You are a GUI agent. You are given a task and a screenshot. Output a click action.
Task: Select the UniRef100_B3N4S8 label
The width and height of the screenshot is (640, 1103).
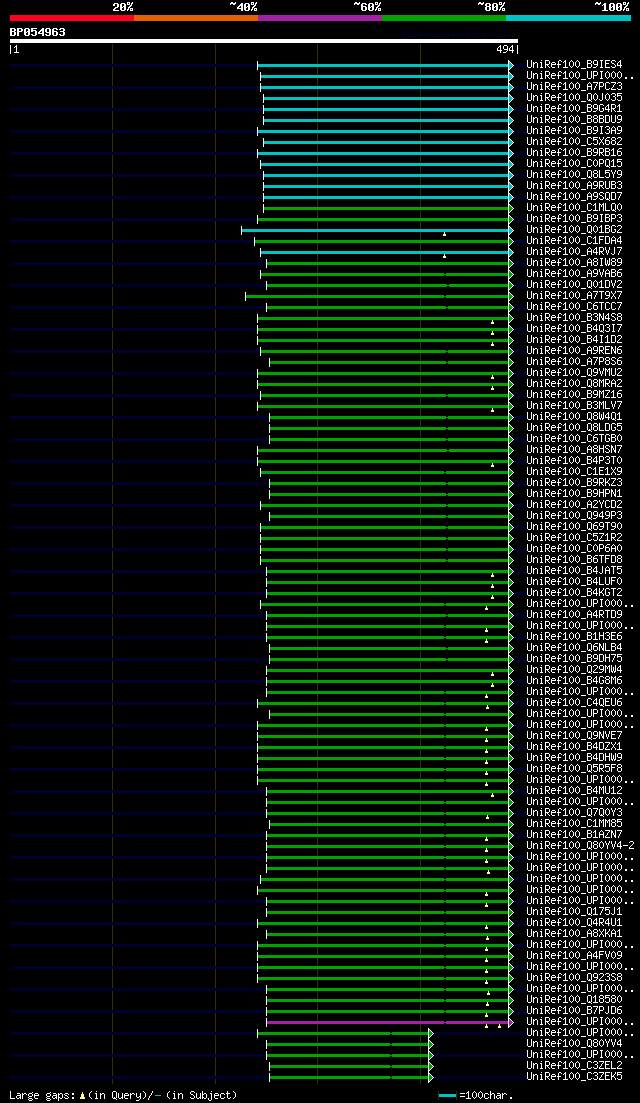point(574,317)
